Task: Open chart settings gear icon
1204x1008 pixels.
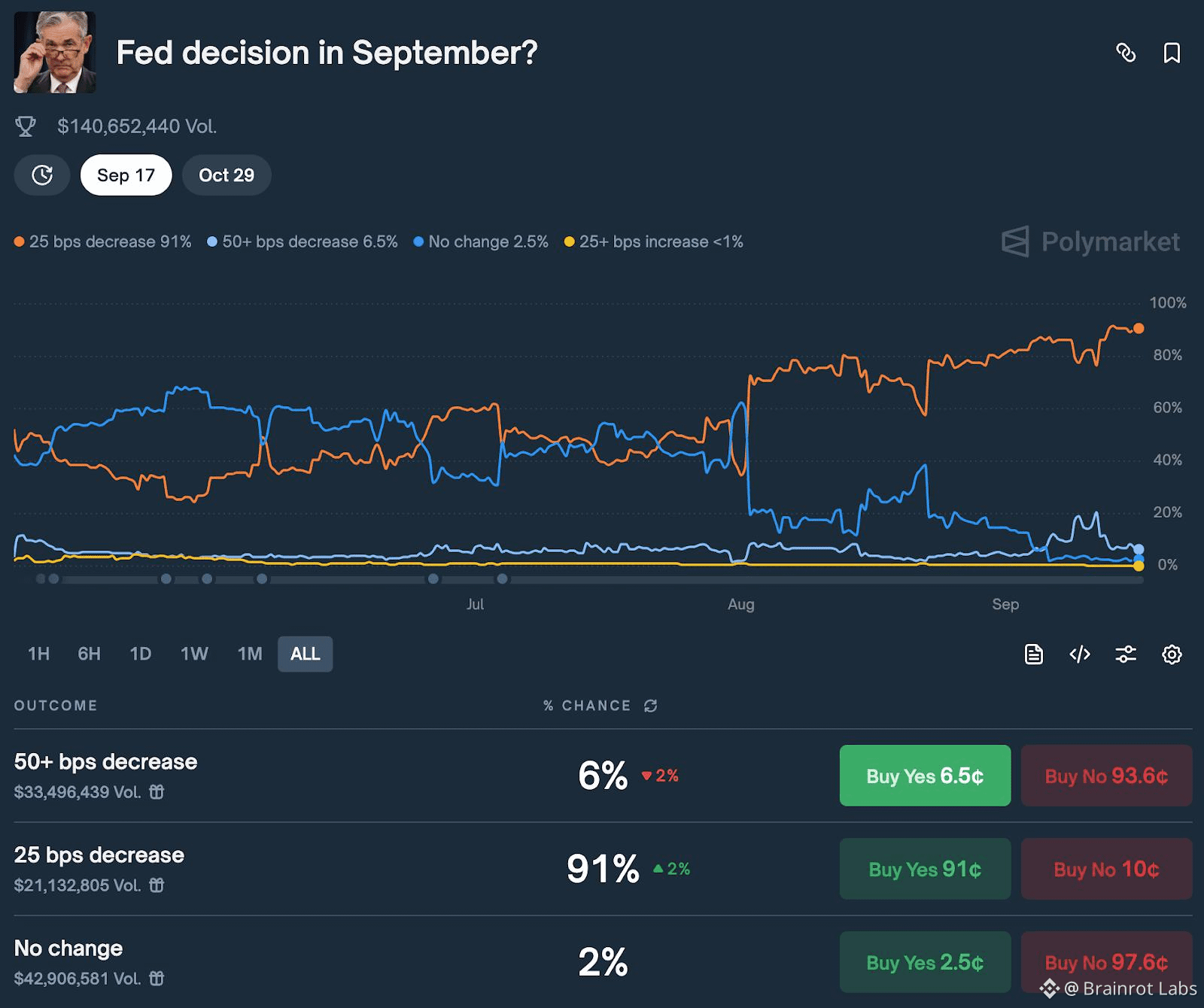Action: click(x=1172, y=654)
